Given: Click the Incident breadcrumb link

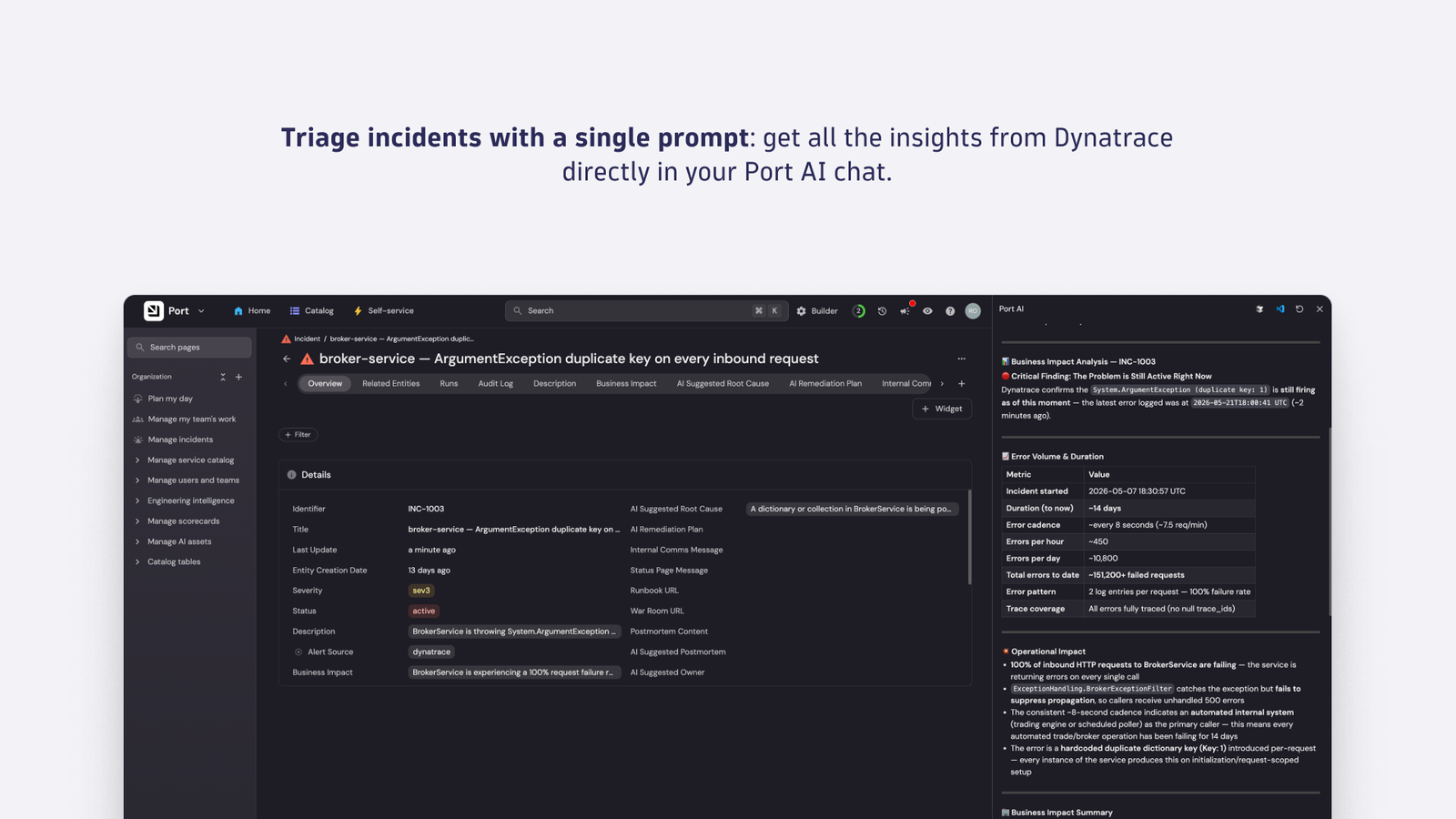Looking at the screenshot, I should coord(307,339).
